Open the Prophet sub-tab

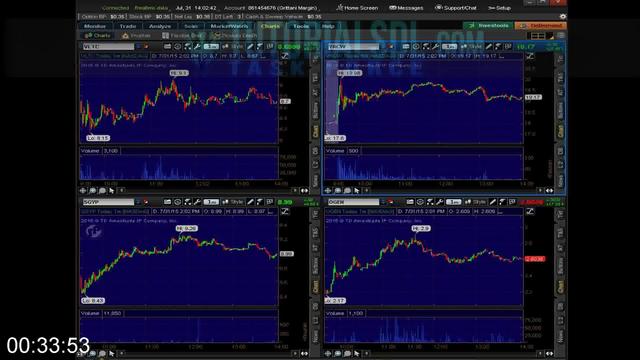tap(137, 36)
